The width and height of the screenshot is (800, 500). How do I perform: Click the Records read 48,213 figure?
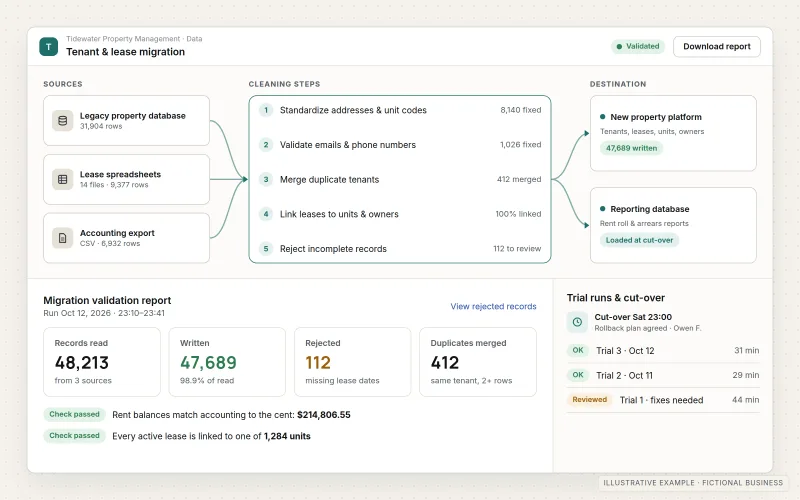coord(82,363)
